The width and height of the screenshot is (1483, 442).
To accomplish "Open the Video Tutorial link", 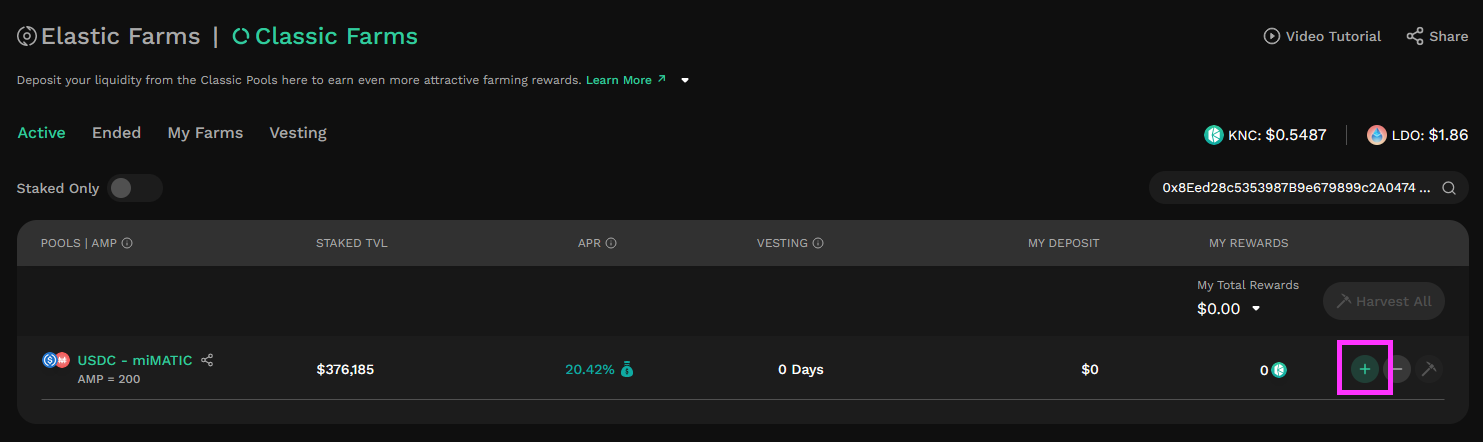I will 1322,36.
